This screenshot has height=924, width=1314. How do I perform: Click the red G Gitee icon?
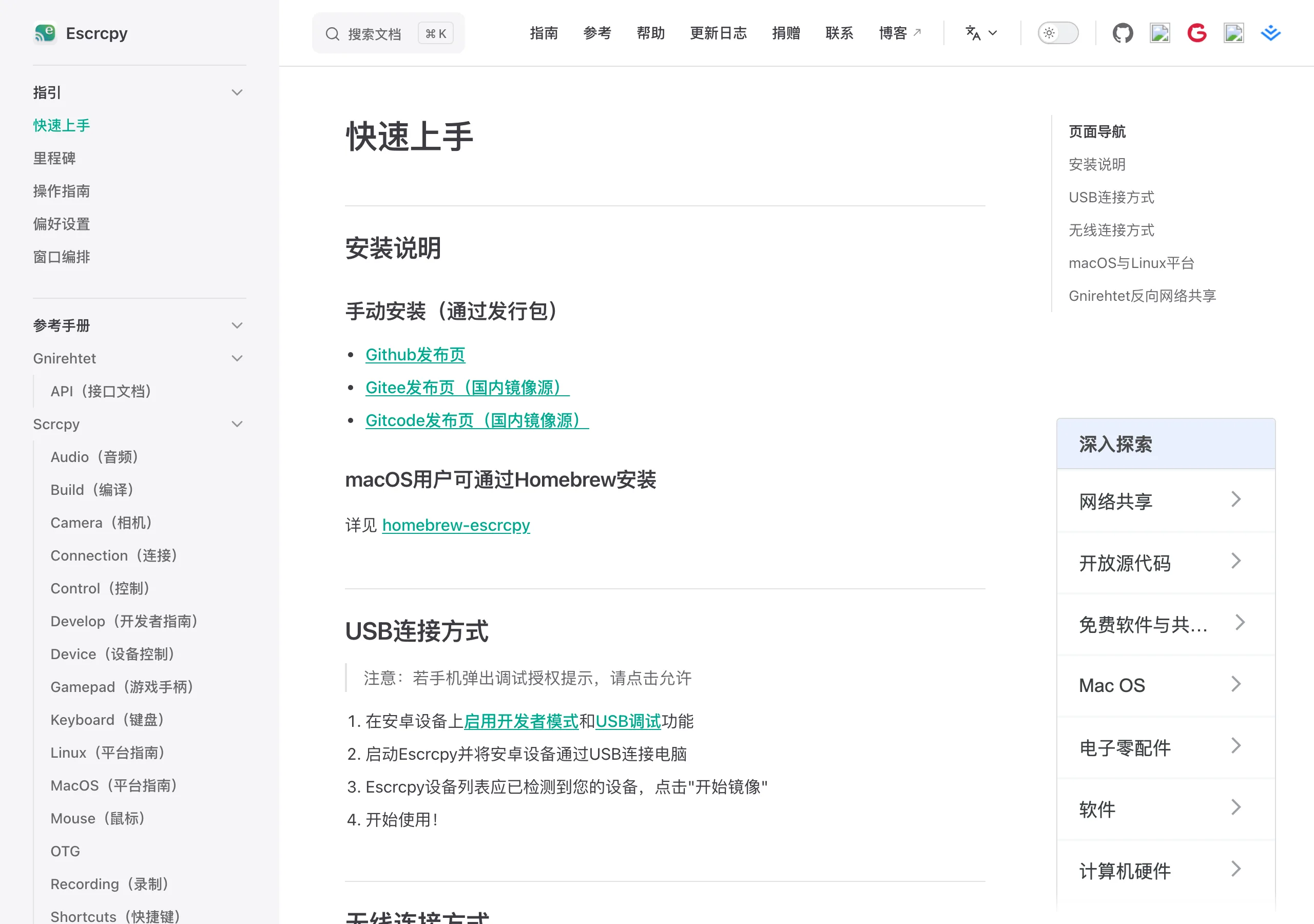coord(1196,33)
